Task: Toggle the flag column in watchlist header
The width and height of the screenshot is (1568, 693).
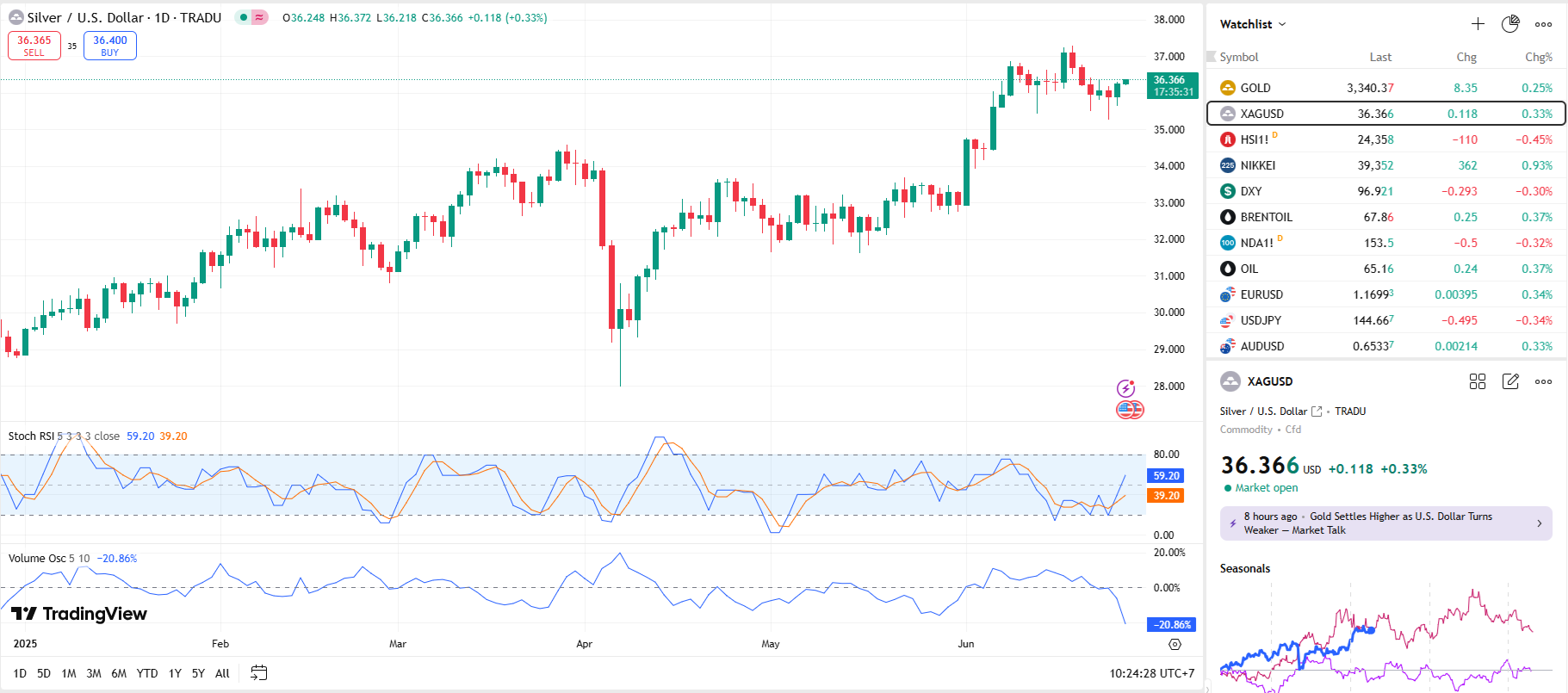Action: click(x=1212, y=57)
